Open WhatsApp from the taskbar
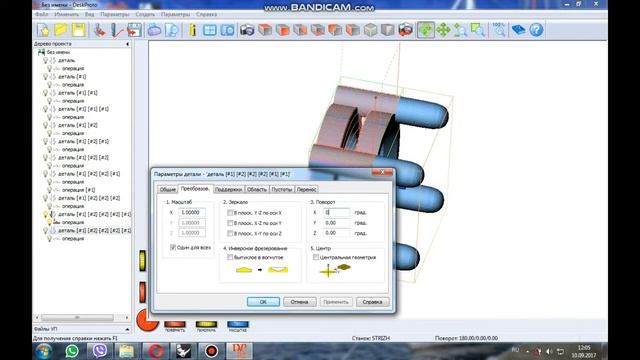Viewport: 640px width, 360px height. (72, 351)
